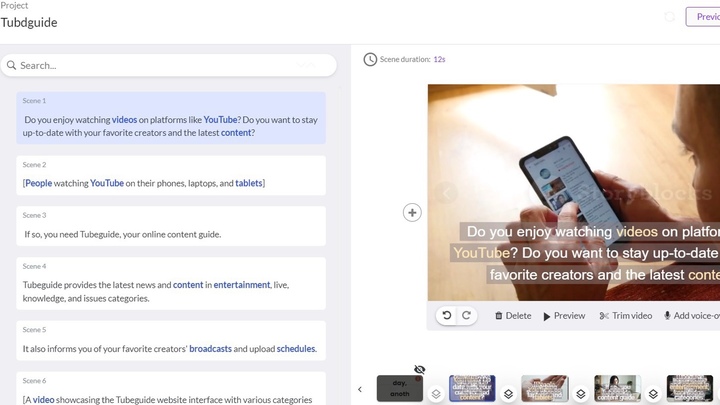Select Scene 6 video showcasing card

tap(171, 388)
